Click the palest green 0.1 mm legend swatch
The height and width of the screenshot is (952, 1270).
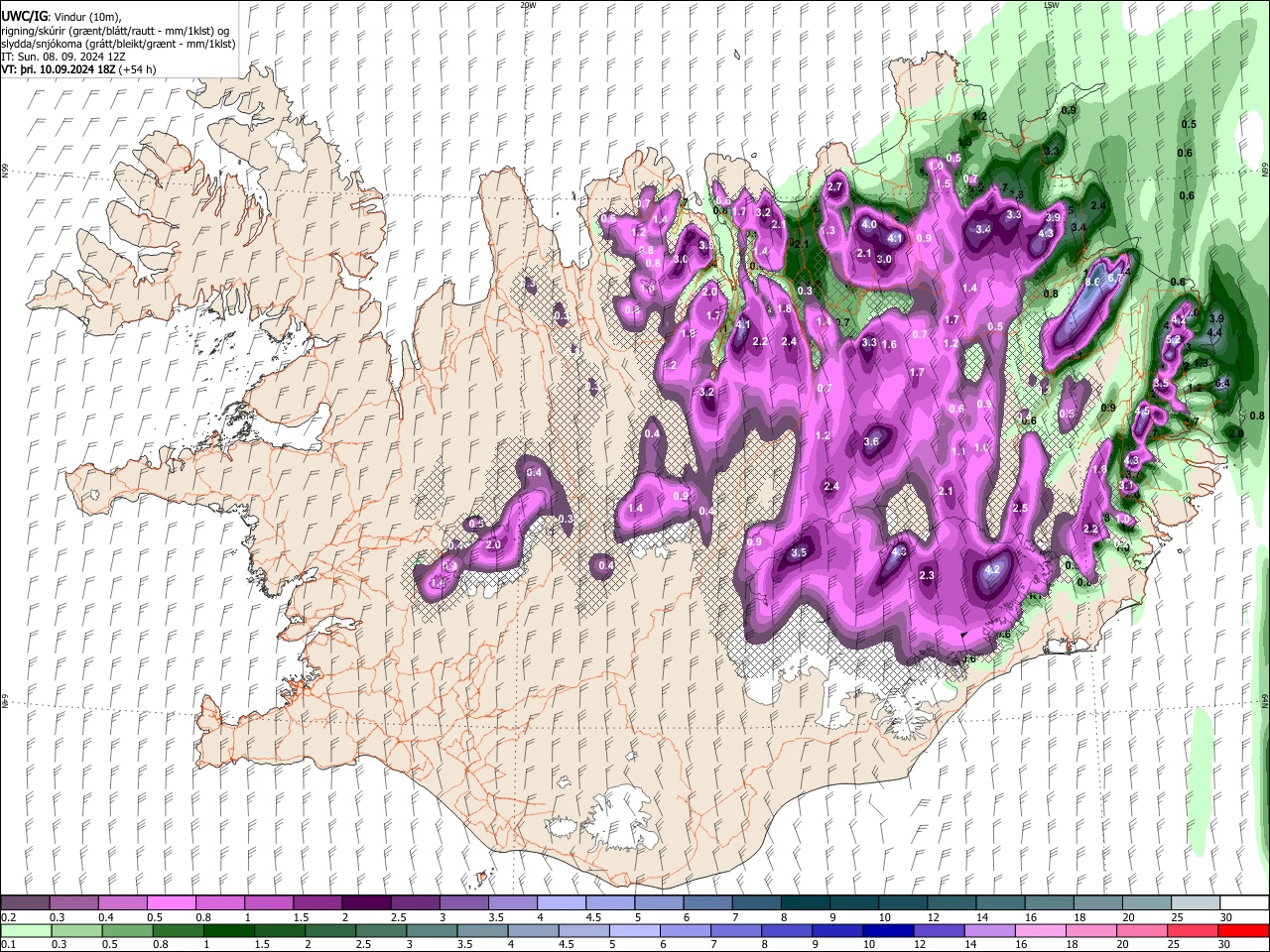pyautogui.click(x=25, y=930)
